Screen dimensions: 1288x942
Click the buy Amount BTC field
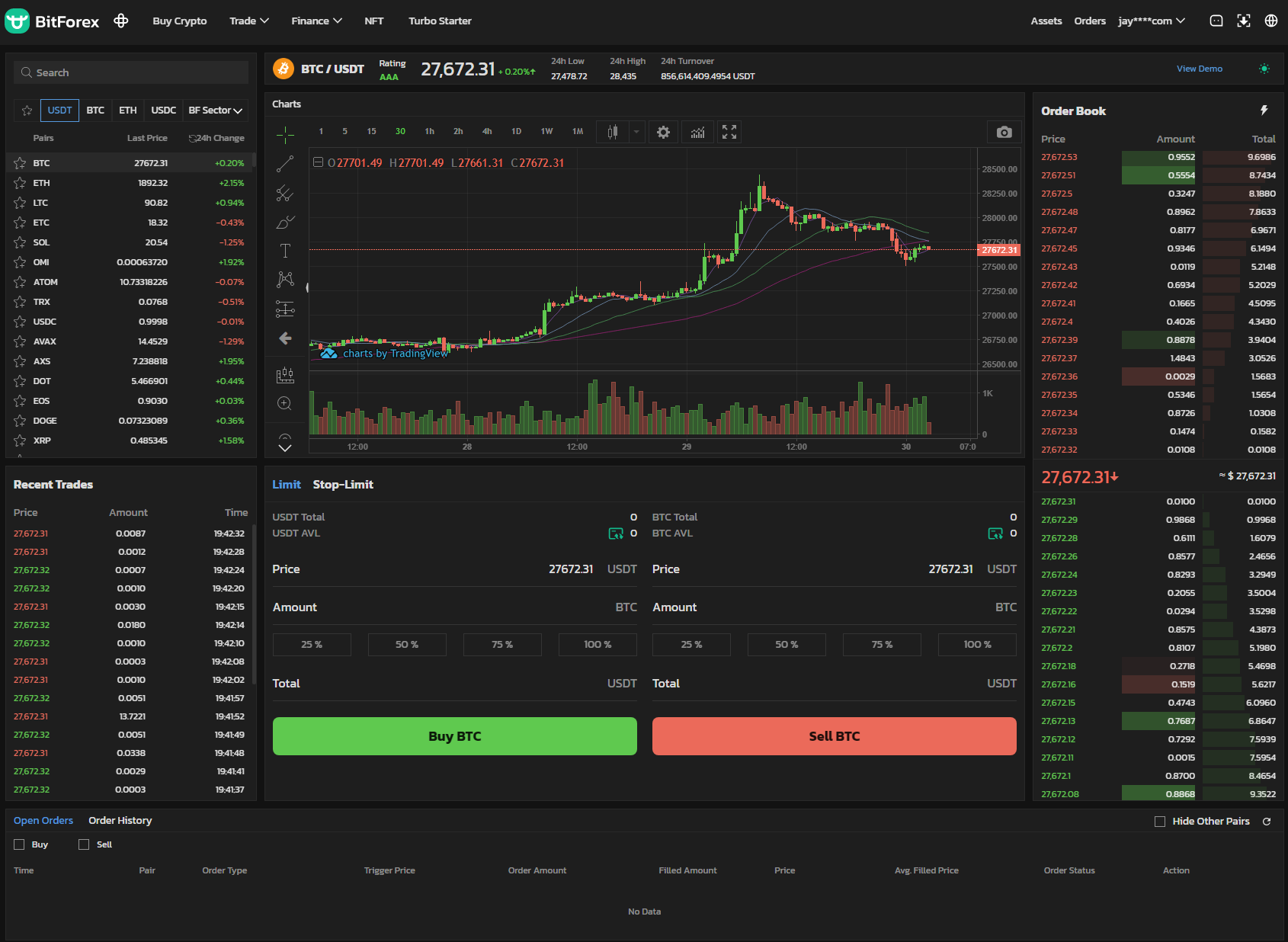point(455,607)
